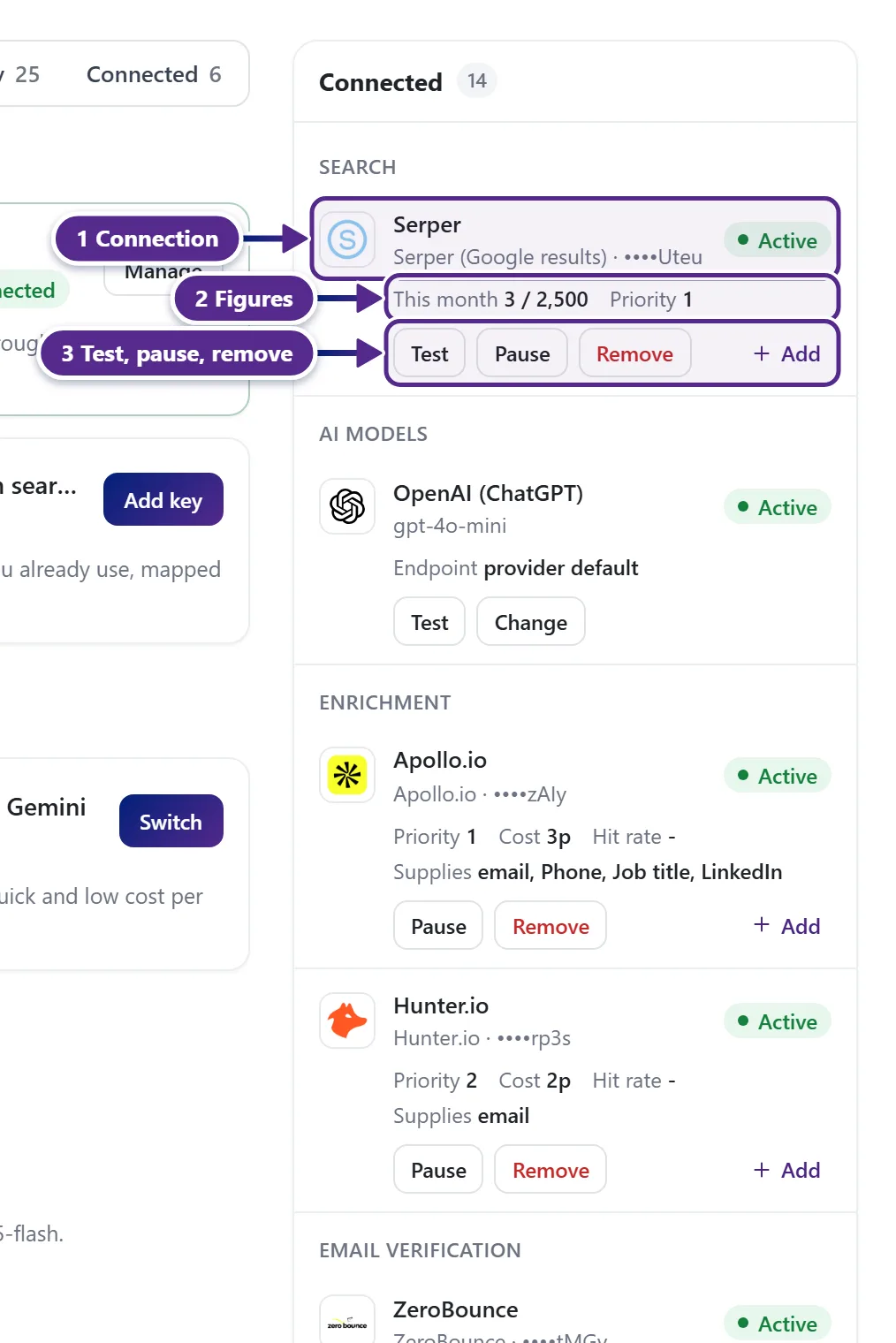Remove the Apollo.io provider
This screenshot has height=1343, width=896.
point(551,926)
